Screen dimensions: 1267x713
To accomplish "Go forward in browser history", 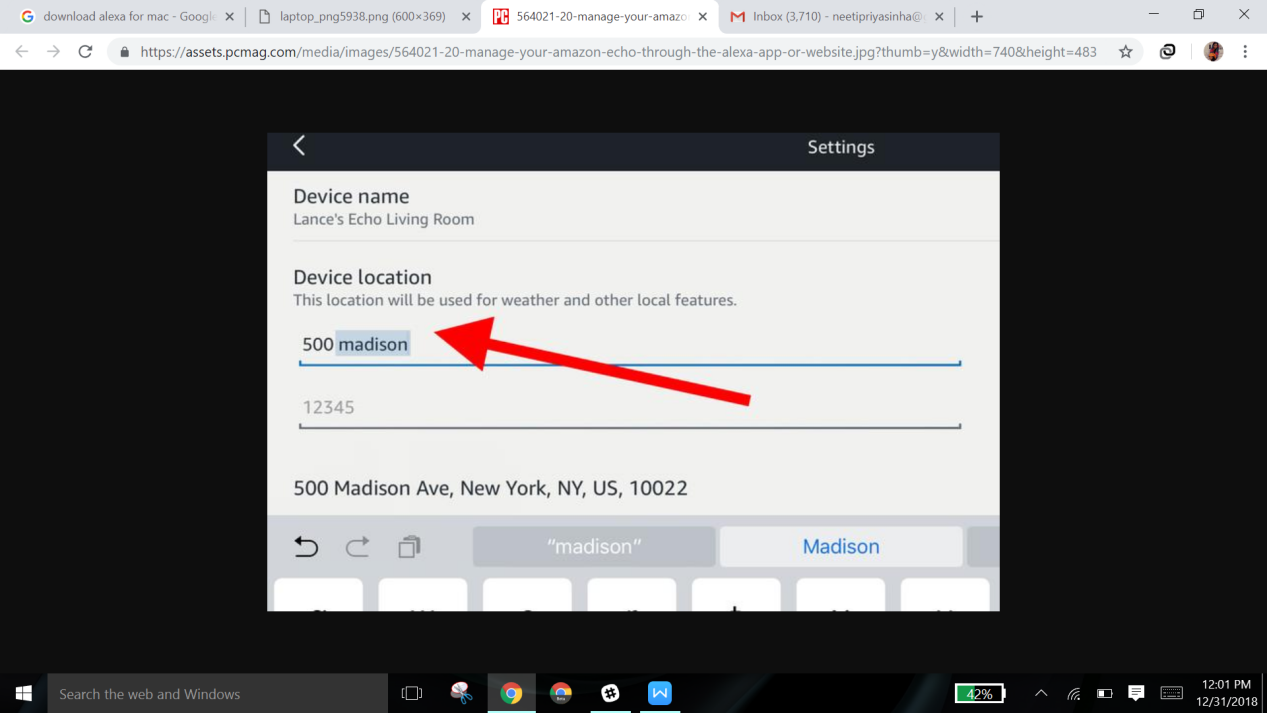I will click(53, 52).
